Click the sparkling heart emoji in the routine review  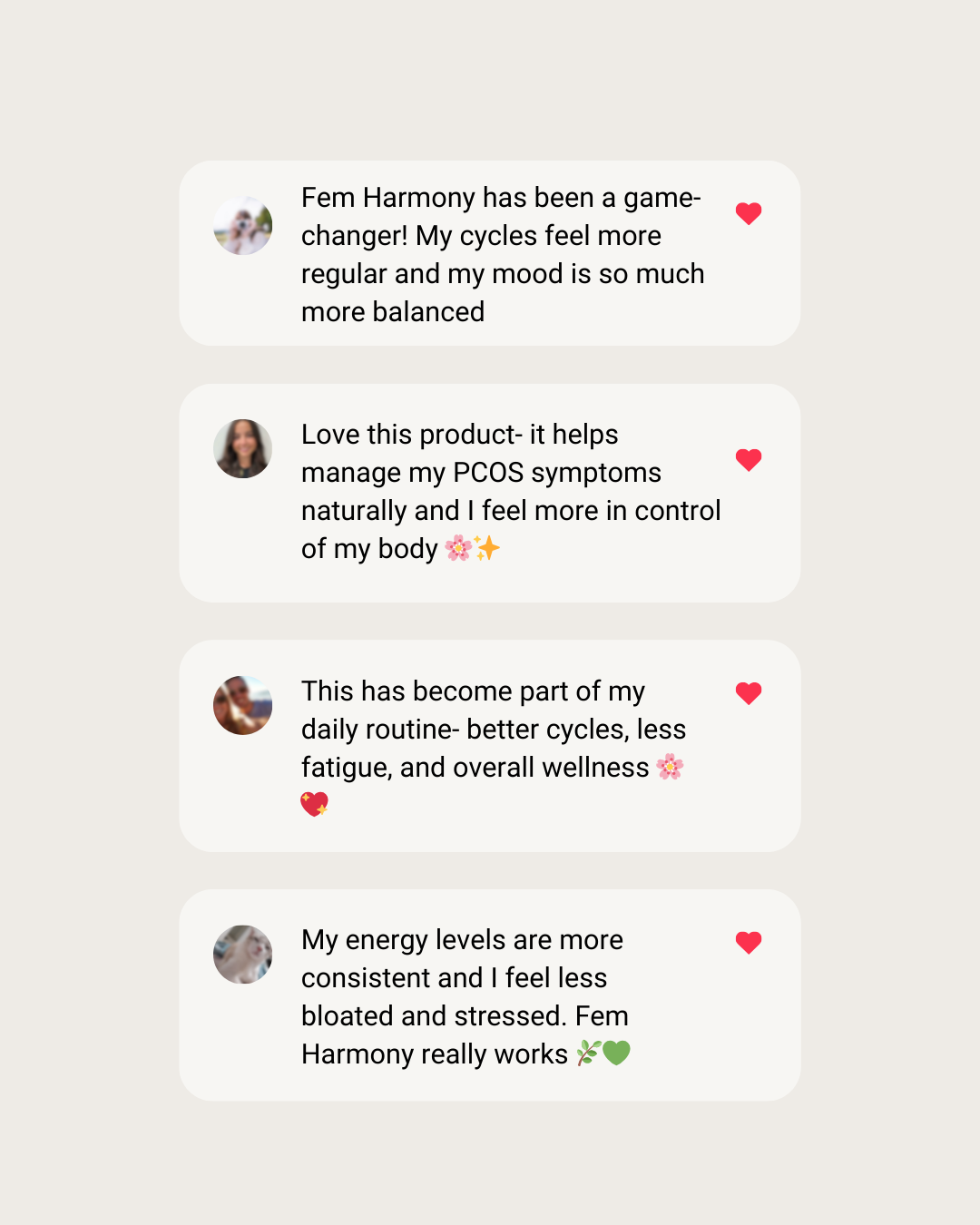pos(314,804)
